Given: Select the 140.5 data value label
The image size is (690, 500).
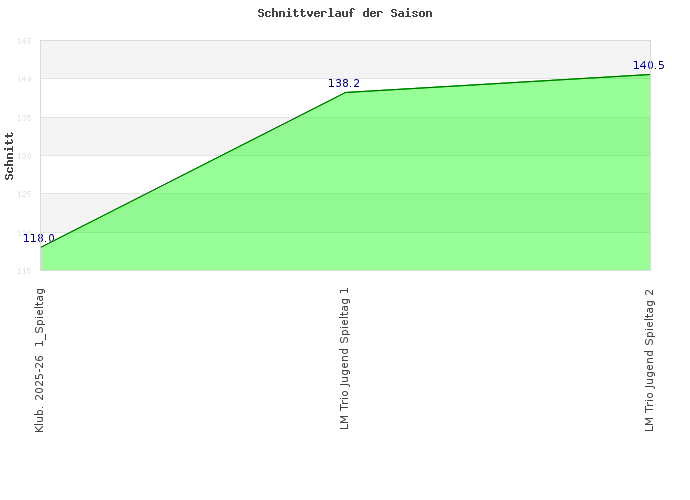Looking at the screenshot, I should pyautogui.click(x=648, y=65).
